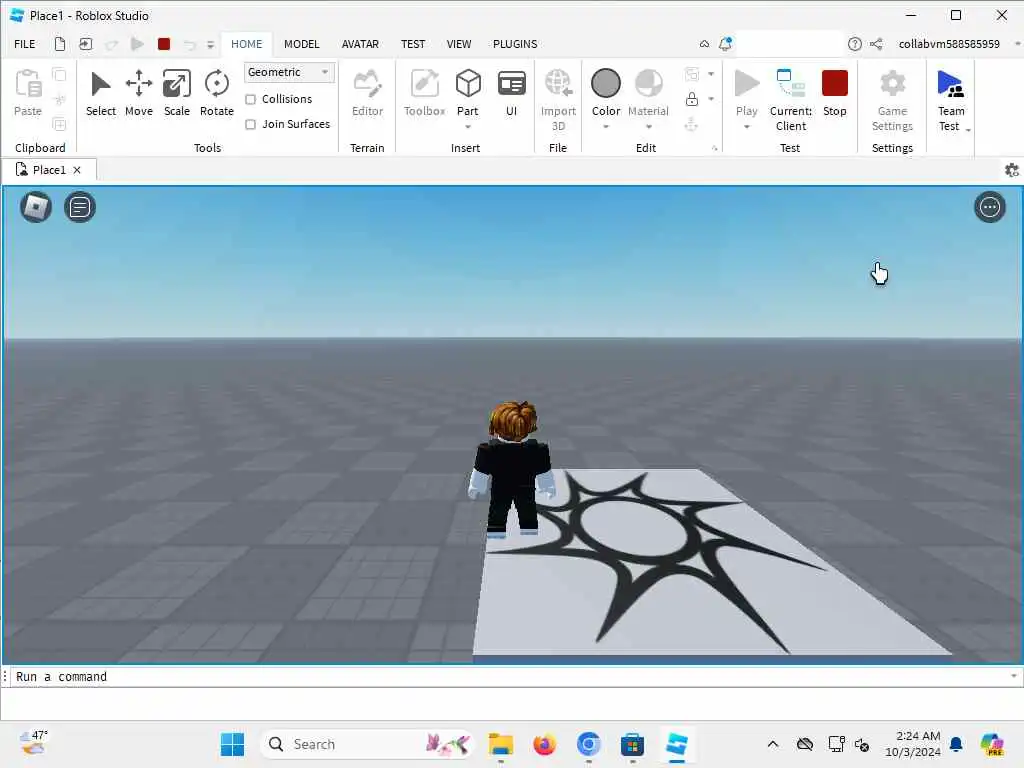
Task: Open File Explorer from the taskbar
Action: [x=501, y=744]
